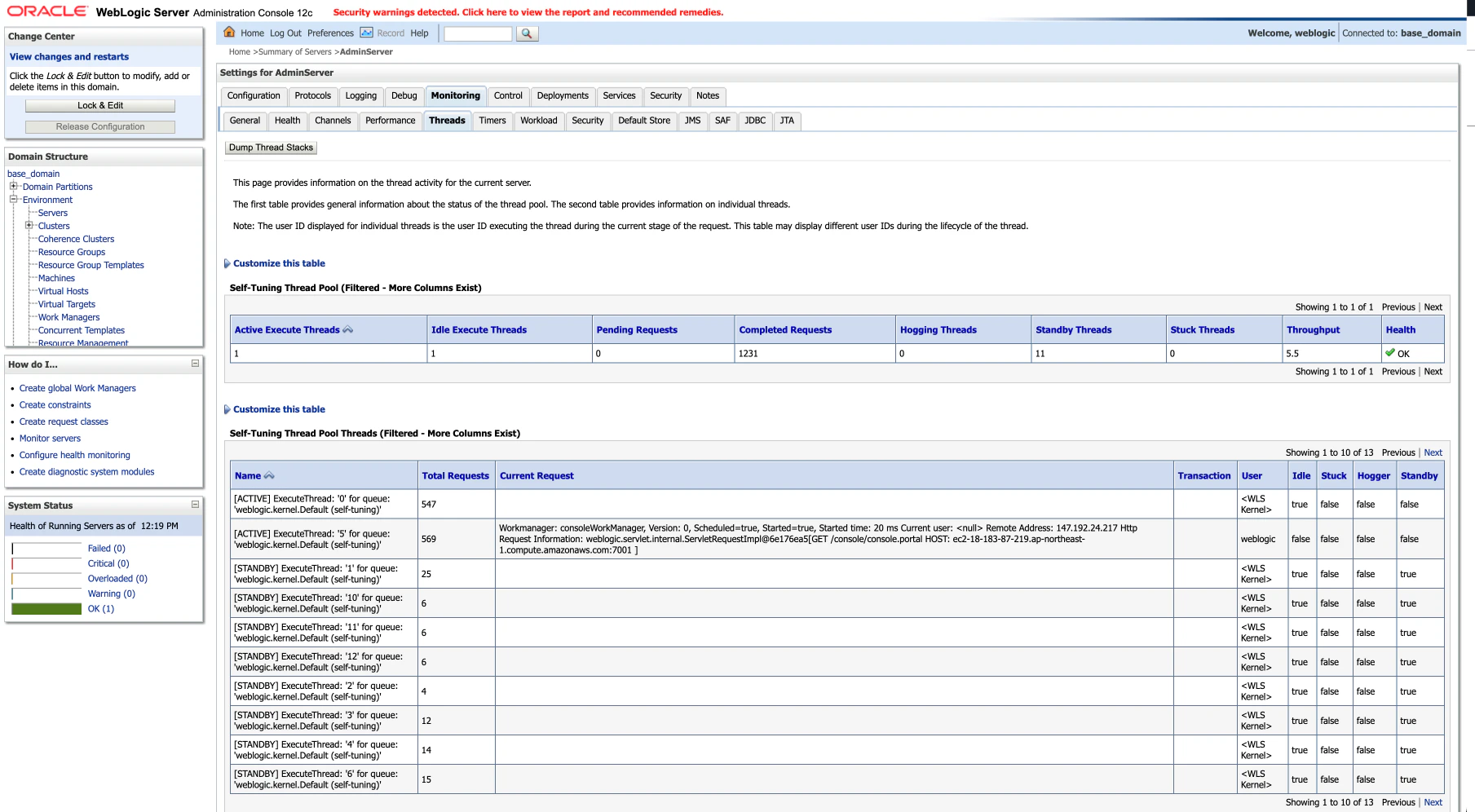Click the security warnings report link
Image resolution: width=1475 pixels, height=812 pixels.
pos(528,12)
